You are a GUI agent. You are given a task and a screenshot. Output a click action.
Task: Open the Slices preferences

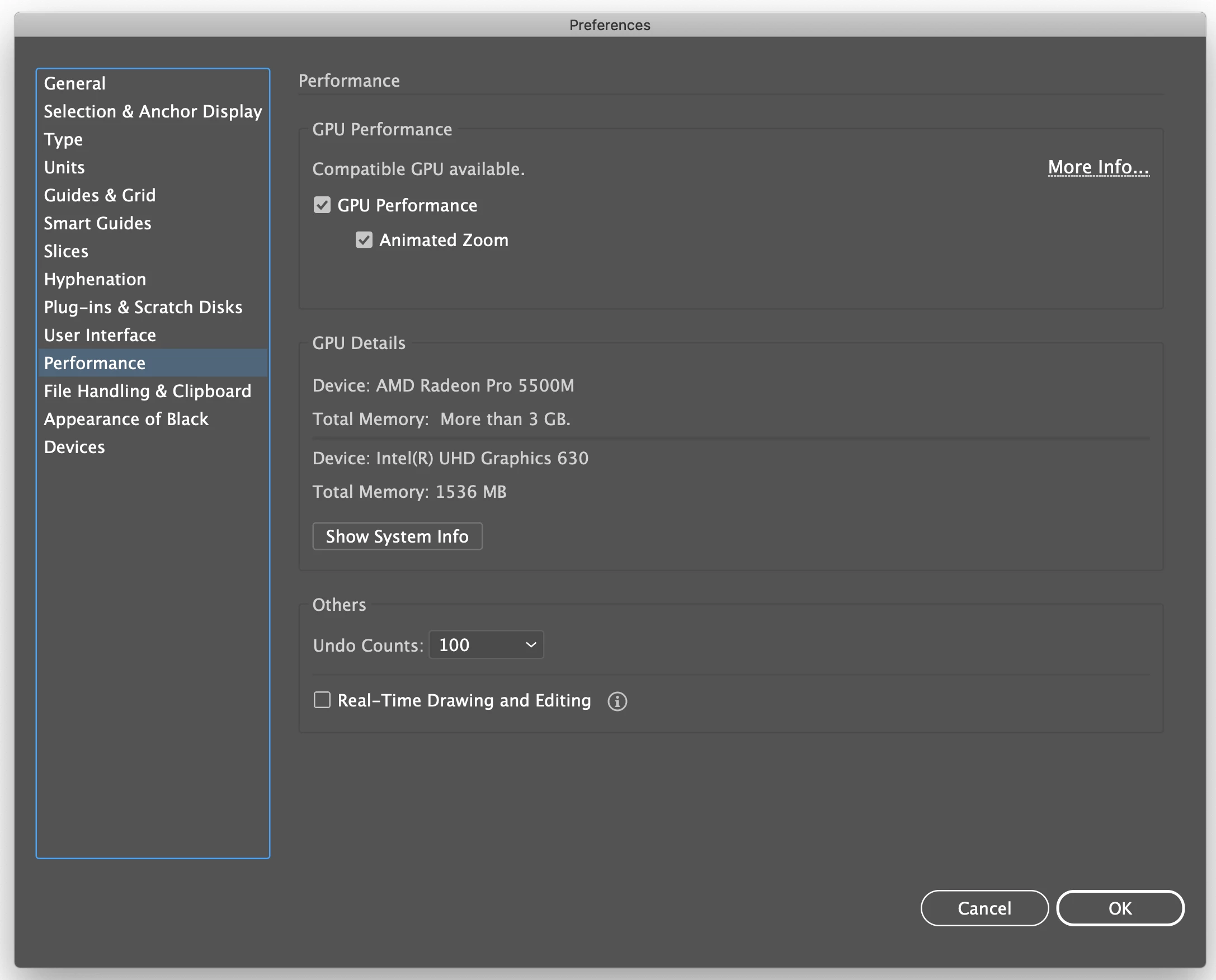pos(66,251)
